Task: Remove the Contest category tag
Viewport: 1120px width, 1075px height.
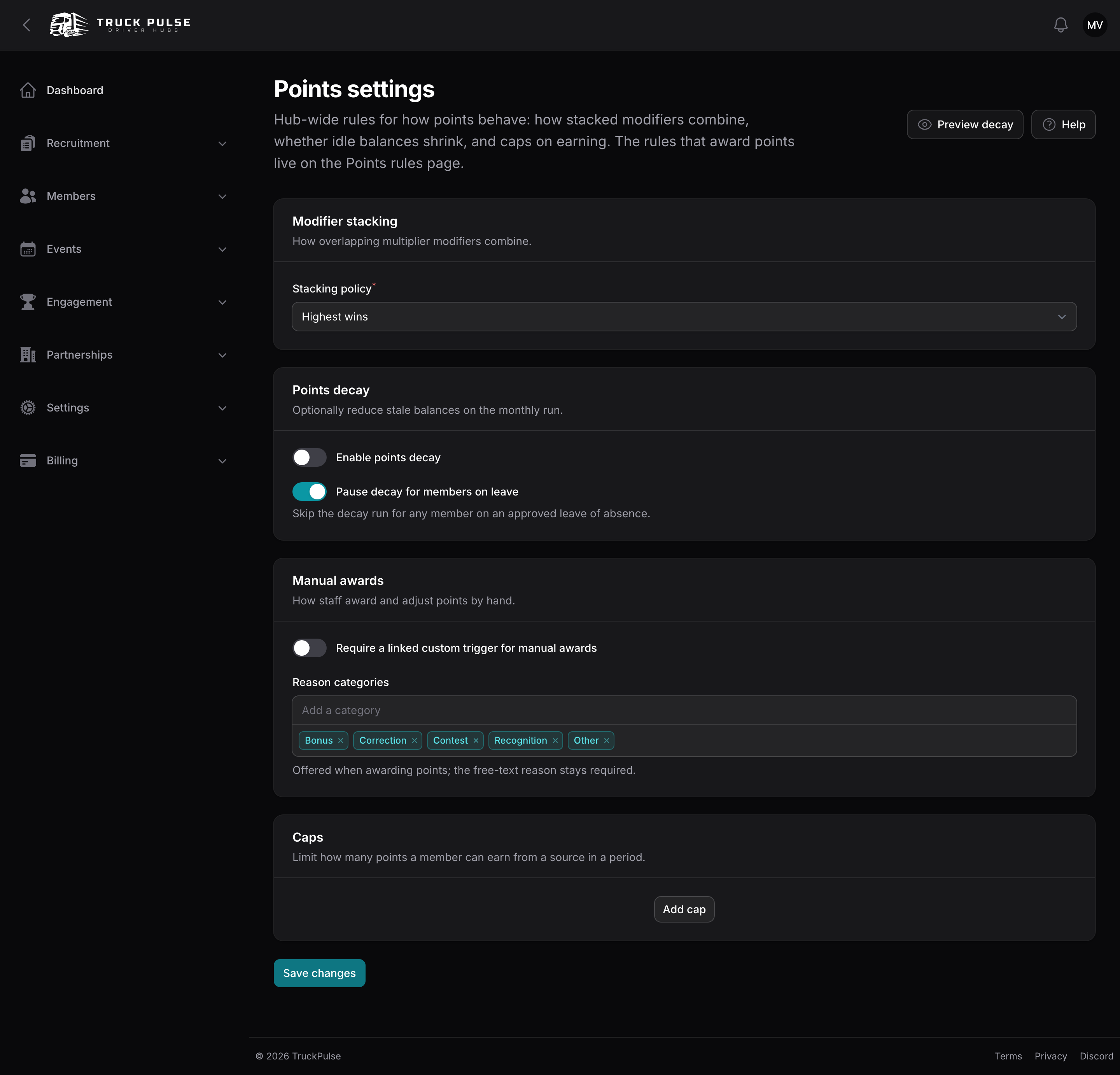Action: [x=476, y=741]
